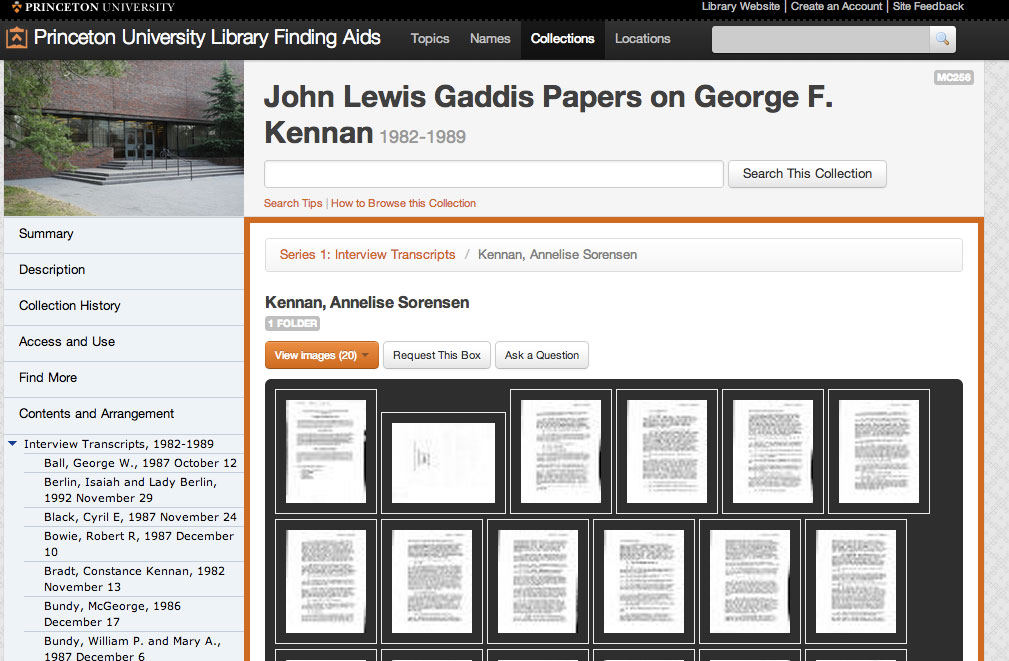Viewport: 1009px width, 661px height.
Task: Click the Princeton Library logo icon
Action: point(17,38)
